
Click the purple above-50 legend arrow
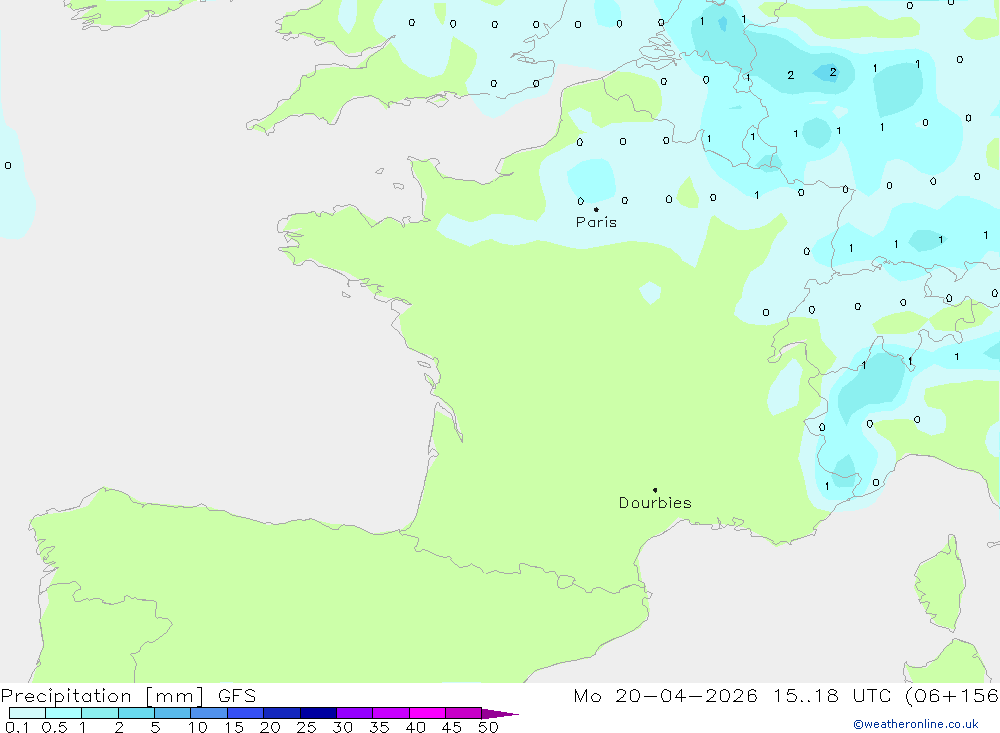click(x=500, y=713)
